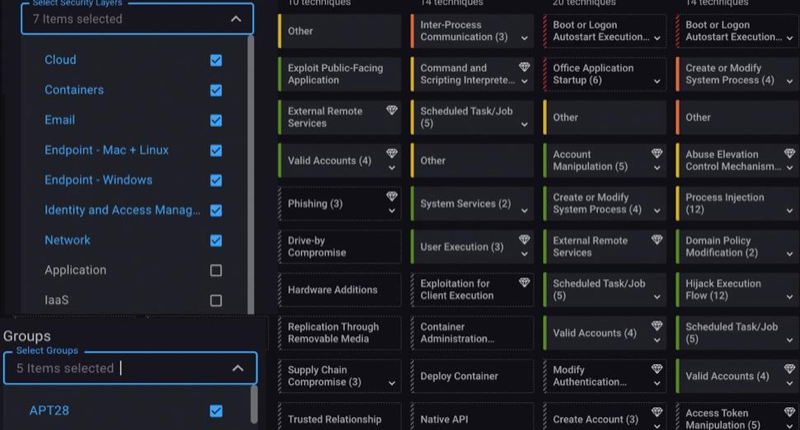Toggle Endpoint - Windows checkbox
This screenshot has width=800, height=430.
(x=216, y=181)
